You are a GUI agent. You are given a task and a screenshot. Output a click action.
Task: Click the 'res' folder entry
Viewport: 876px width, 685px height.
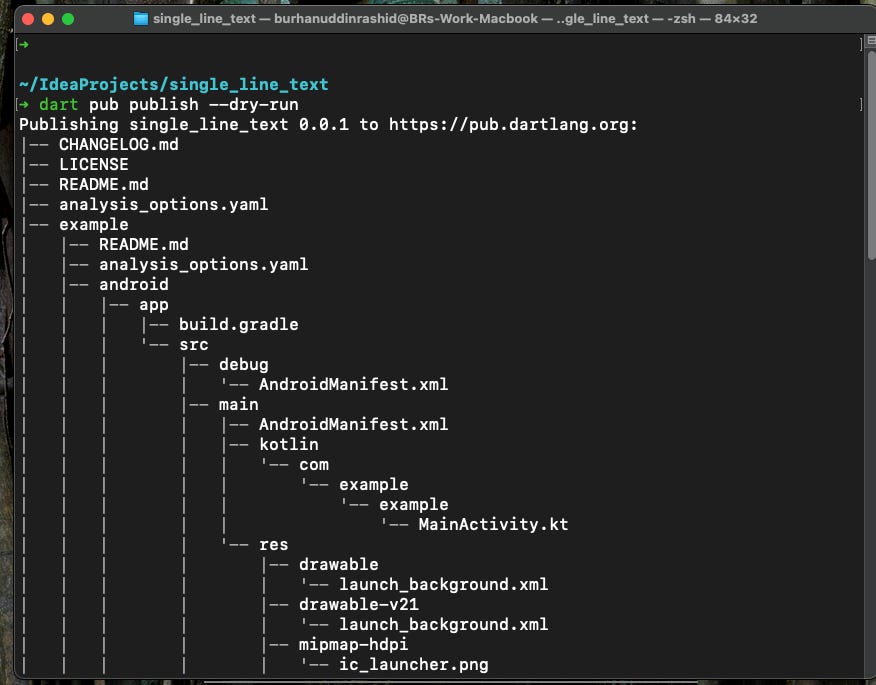pyautogui.click(x=273, y=545)
